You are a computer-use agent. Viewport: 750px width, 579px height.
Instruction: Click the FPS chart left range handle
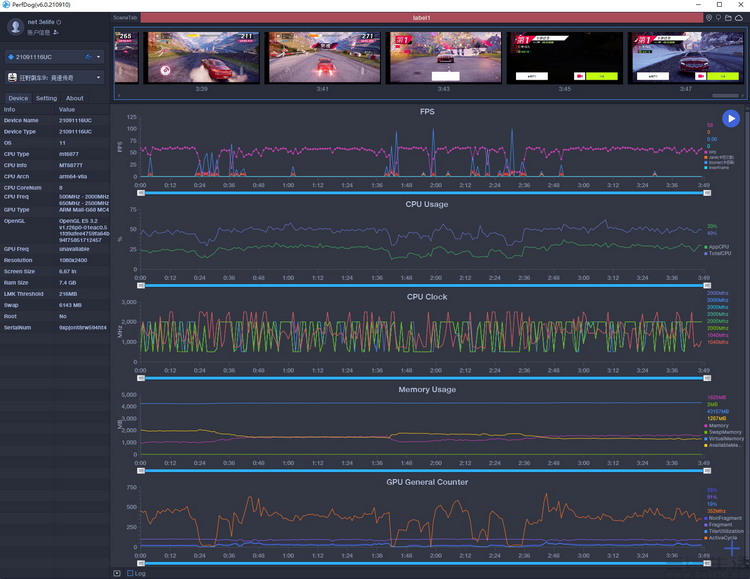click(x=141, y=193)
